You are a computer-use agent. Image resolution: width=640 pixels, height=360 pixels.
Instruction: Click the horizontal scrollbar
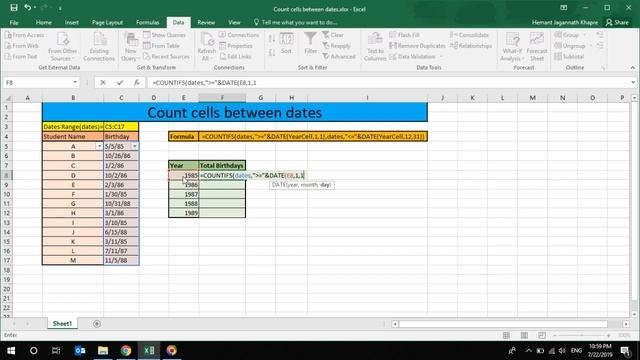coord(503,324)
